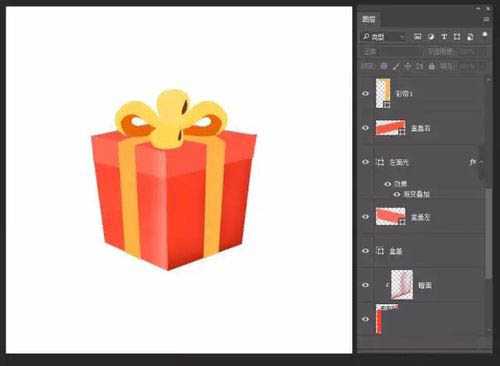This screenshot has width=500, height=366.
Task: Click the smart object filter icon
Action: point(470,36)
